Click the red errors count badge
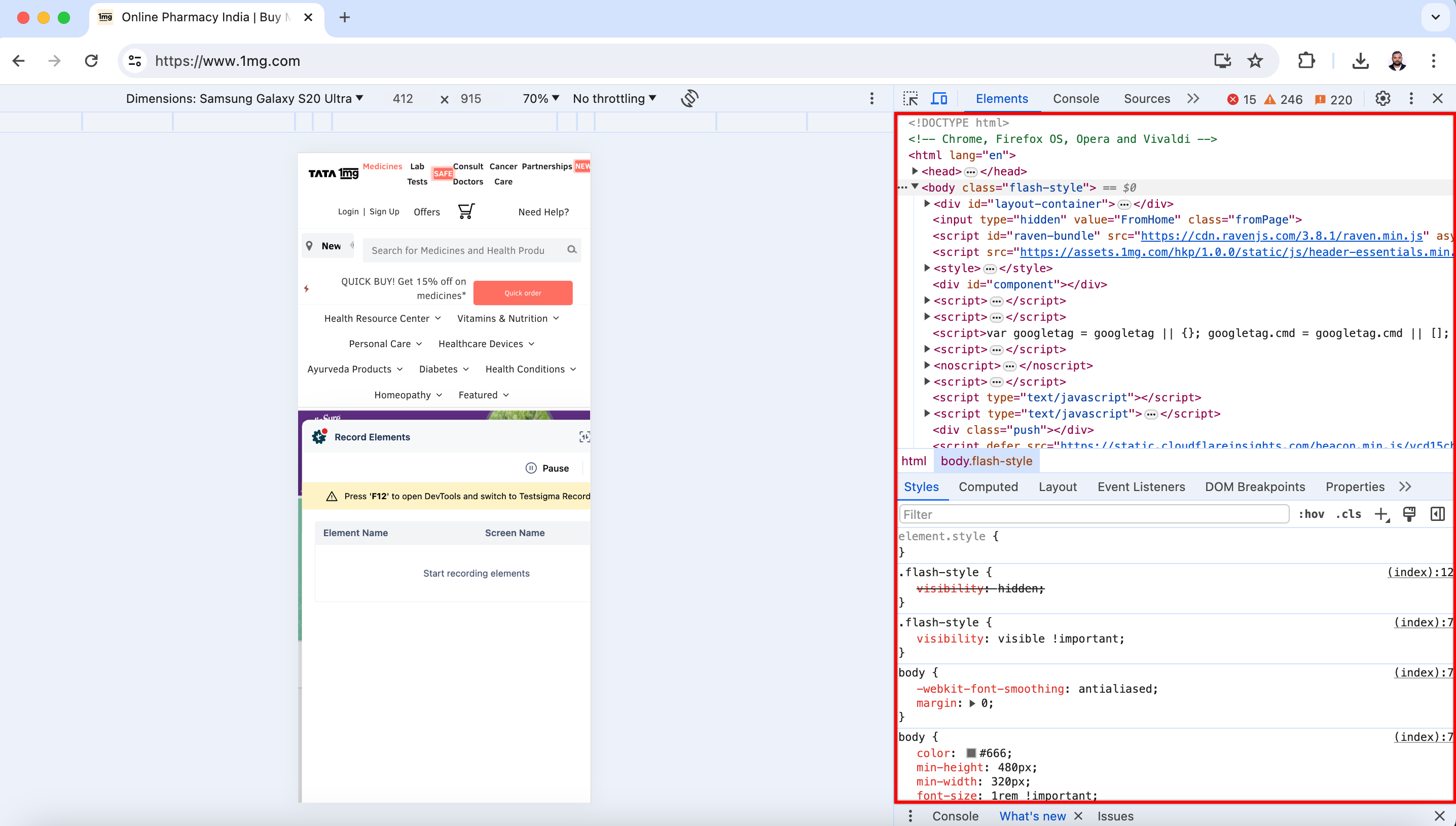 click(1241, 99)
